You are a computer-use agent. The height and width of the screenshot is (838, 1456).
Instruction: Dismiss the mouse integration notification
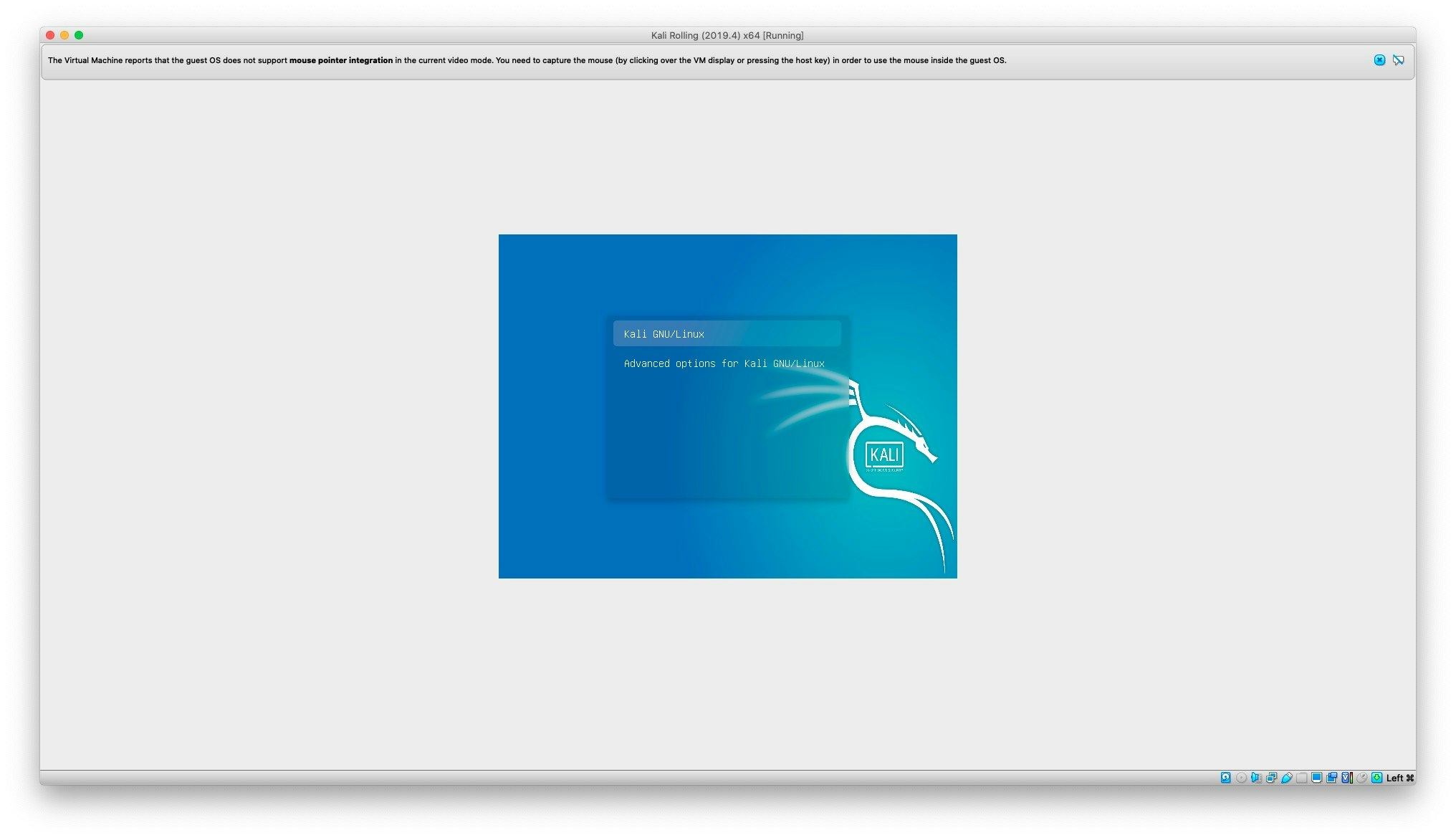click(1379, 60)
